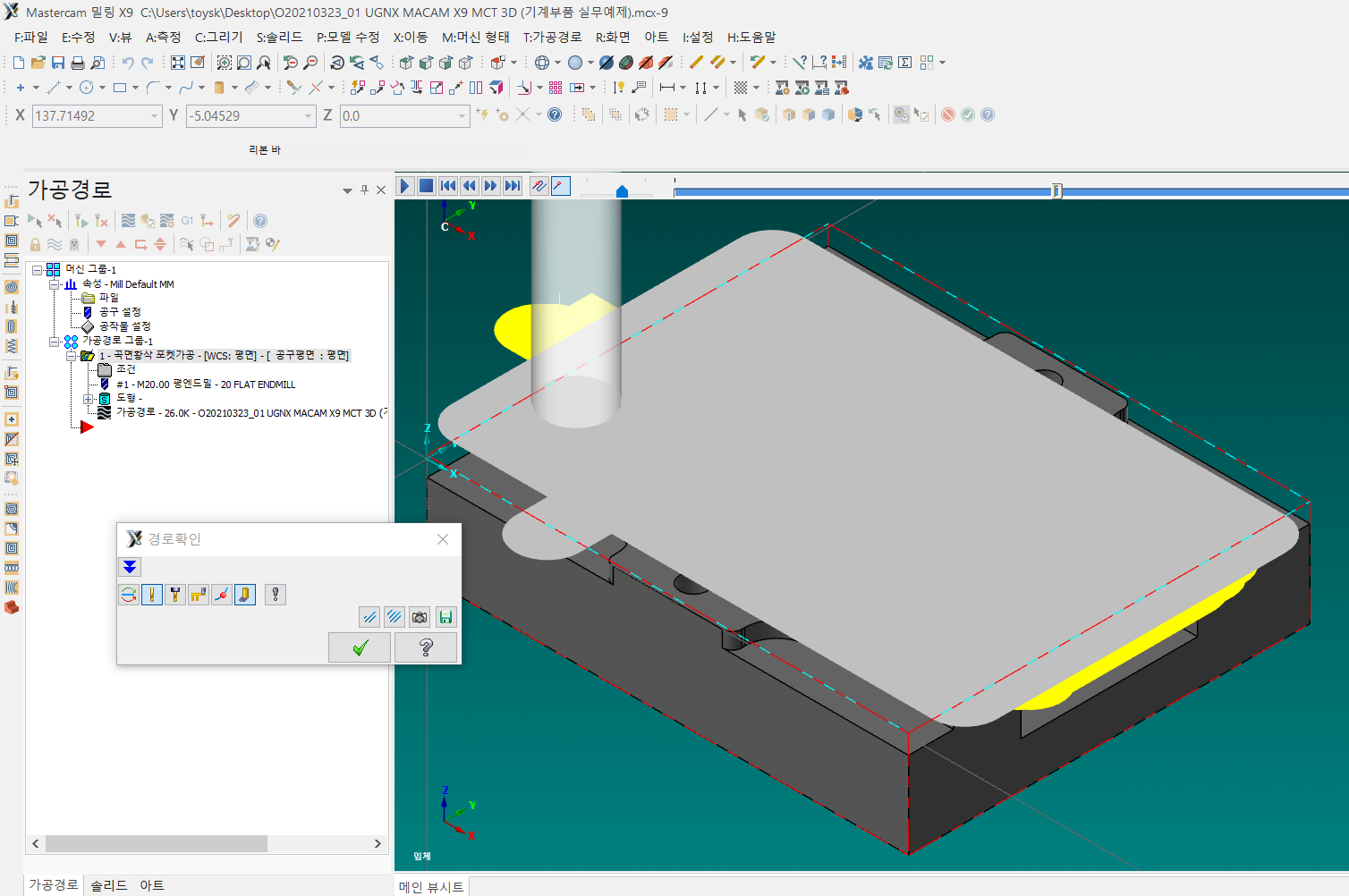
Task: Toggle display tool option in 경로확인 dialog
Action: click(x=152, y=595)
